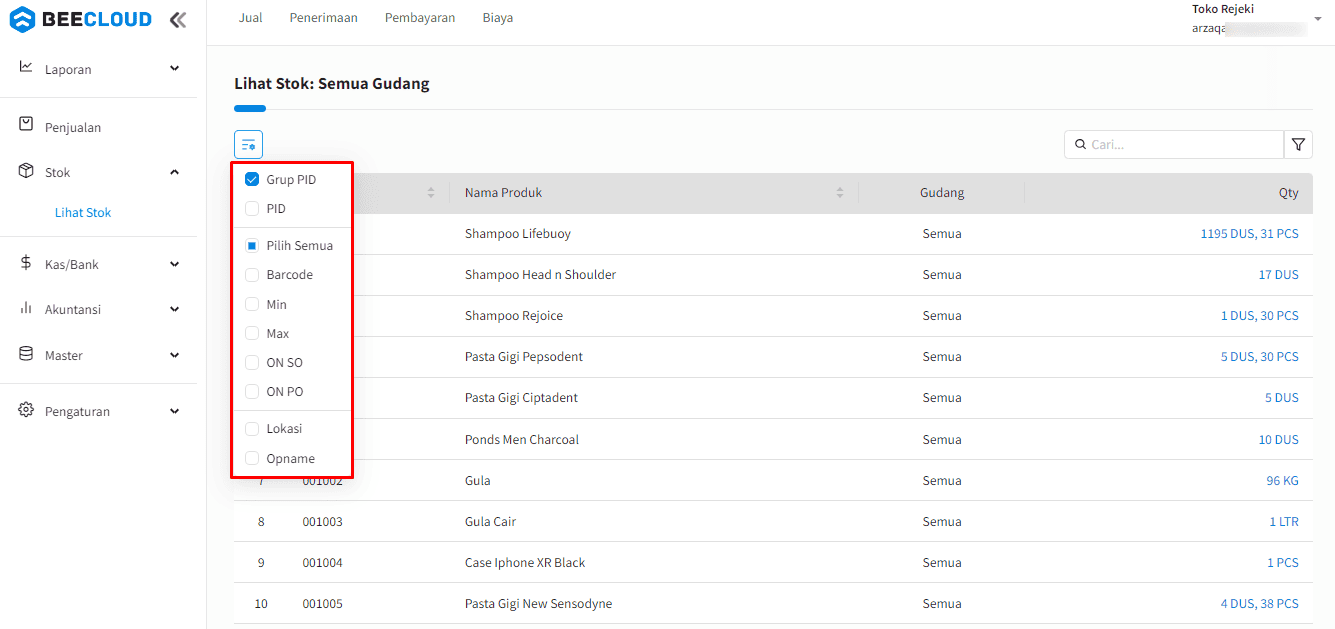Screen dimensions: 1335x629
Task: Enable the Grup PID checkbox
Action: pos(252,180)
